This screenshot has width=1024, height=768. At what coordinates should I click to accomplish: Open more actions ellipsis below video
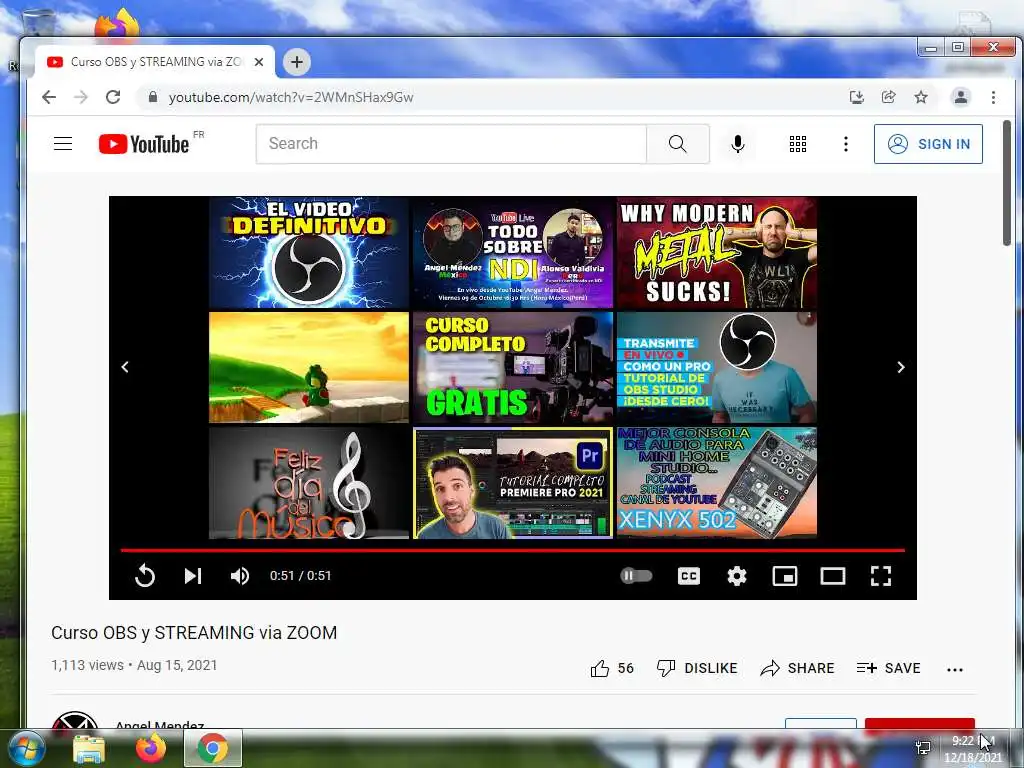point(955,669)
